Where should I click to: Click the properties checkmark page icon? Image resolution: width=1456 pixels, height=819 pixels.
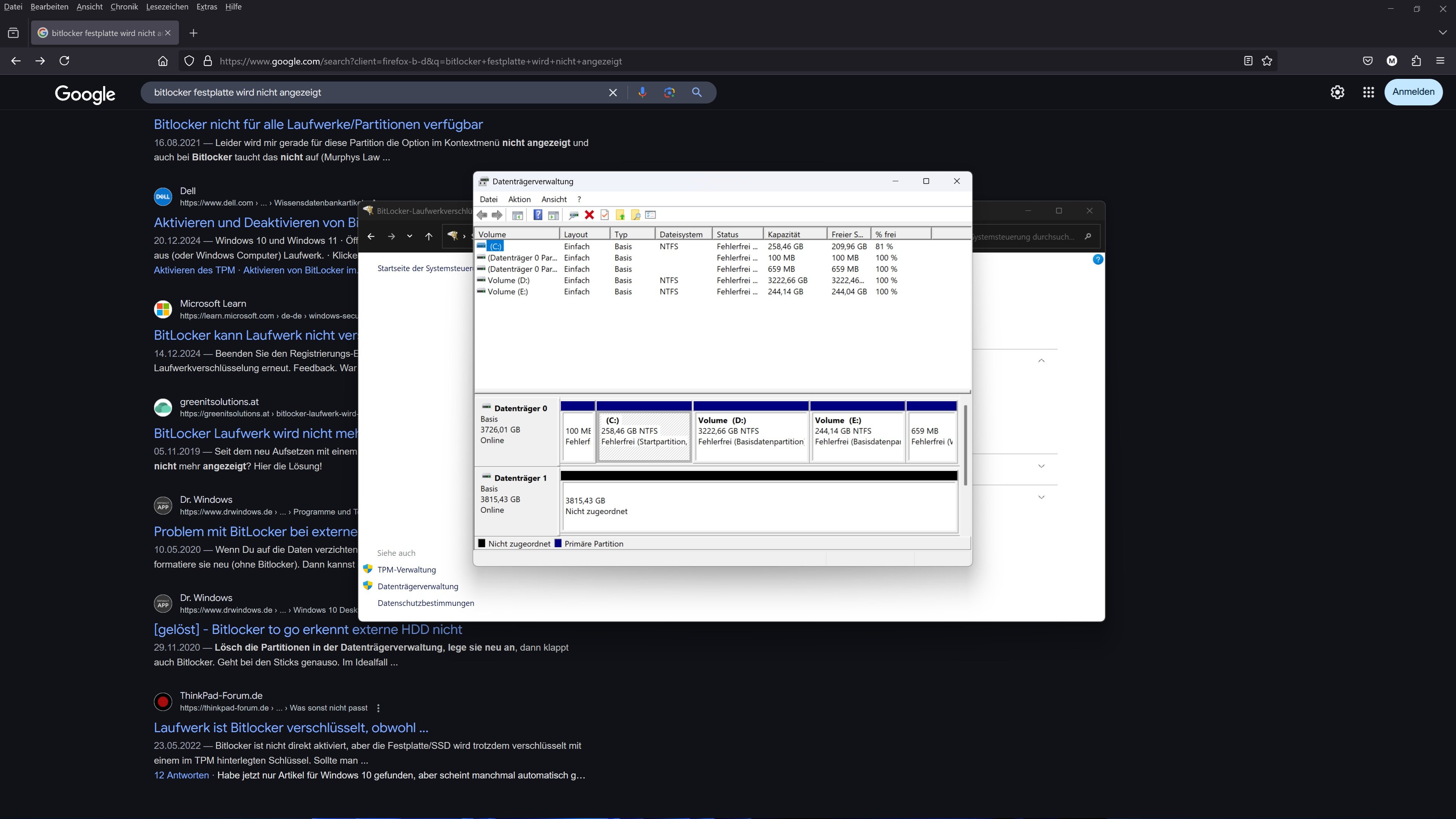click(x=605, y=215)
